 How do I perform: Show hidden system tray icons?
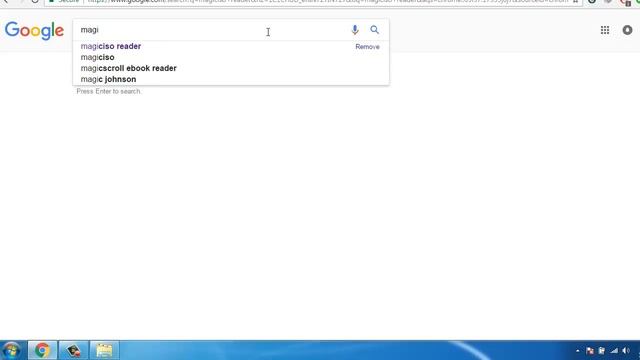[x=578, y=351]
